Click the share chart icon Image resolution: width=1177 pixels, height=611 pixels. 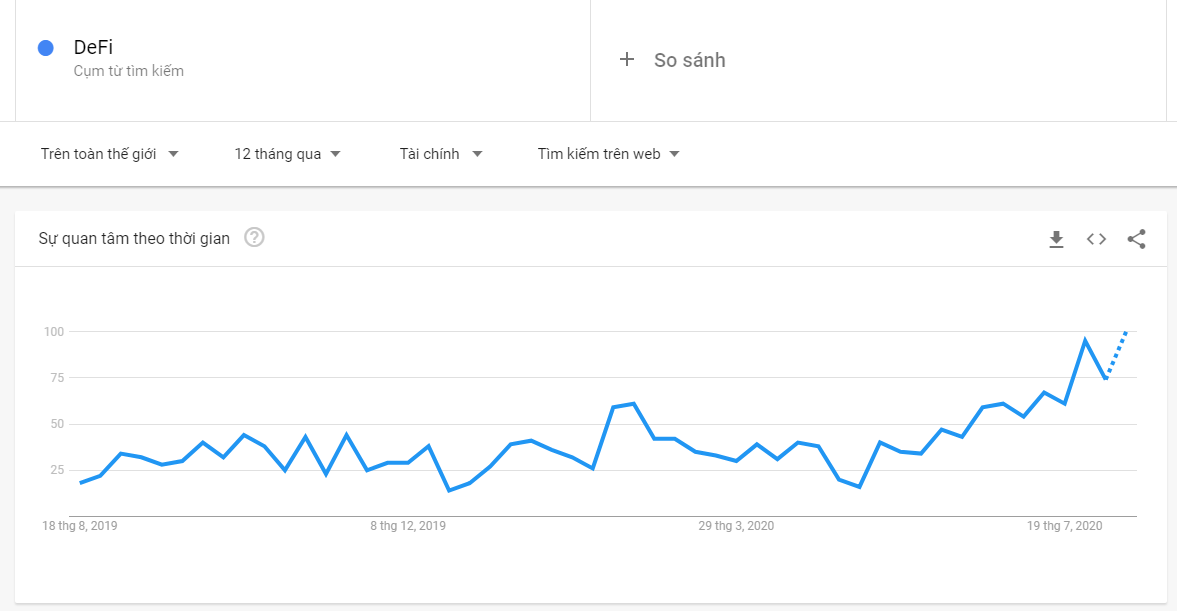click(x=1136, y=239)
